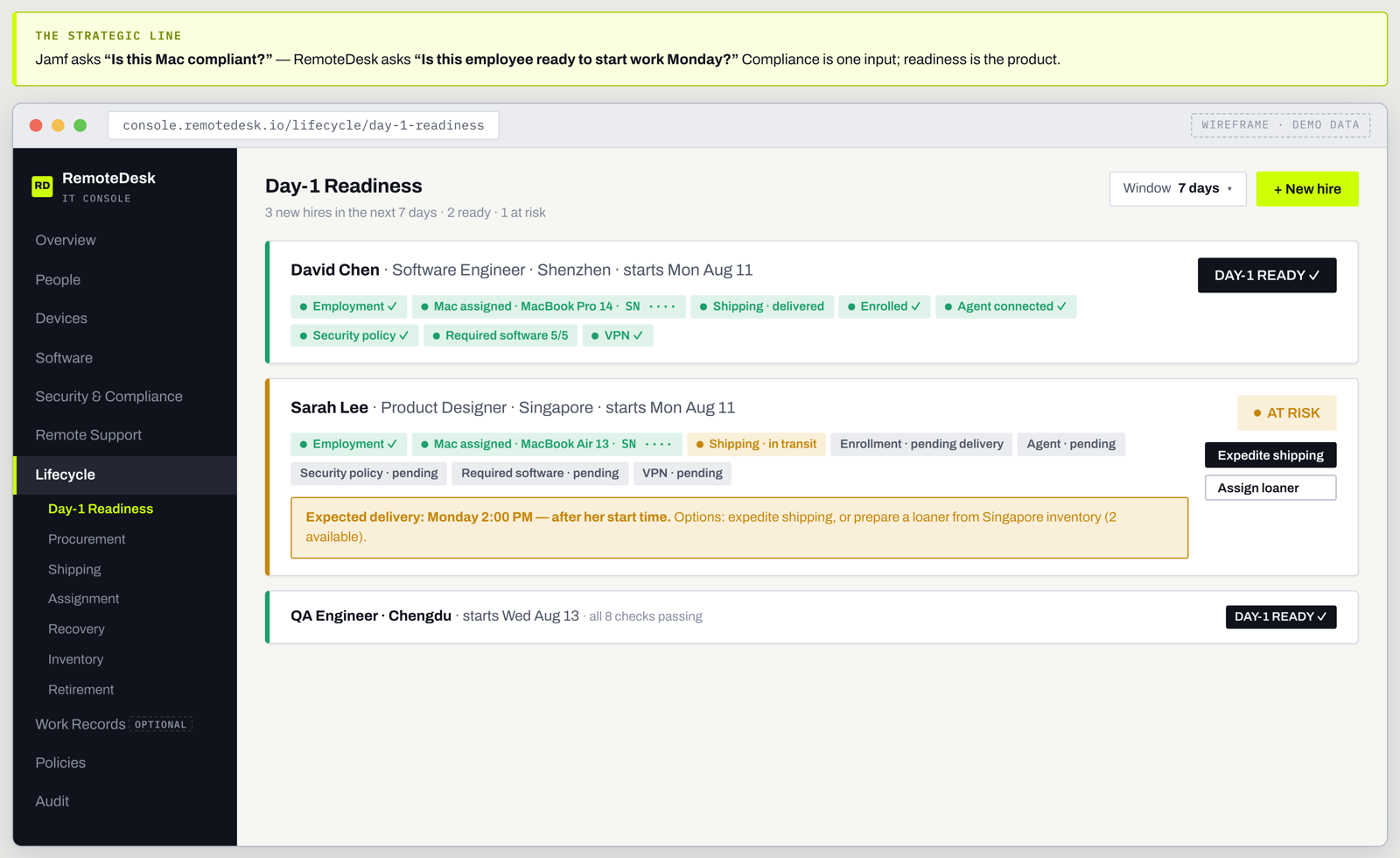The image size is (1400, 858).
Task: Open Inventory under Lifecycle
Action: 75,659
